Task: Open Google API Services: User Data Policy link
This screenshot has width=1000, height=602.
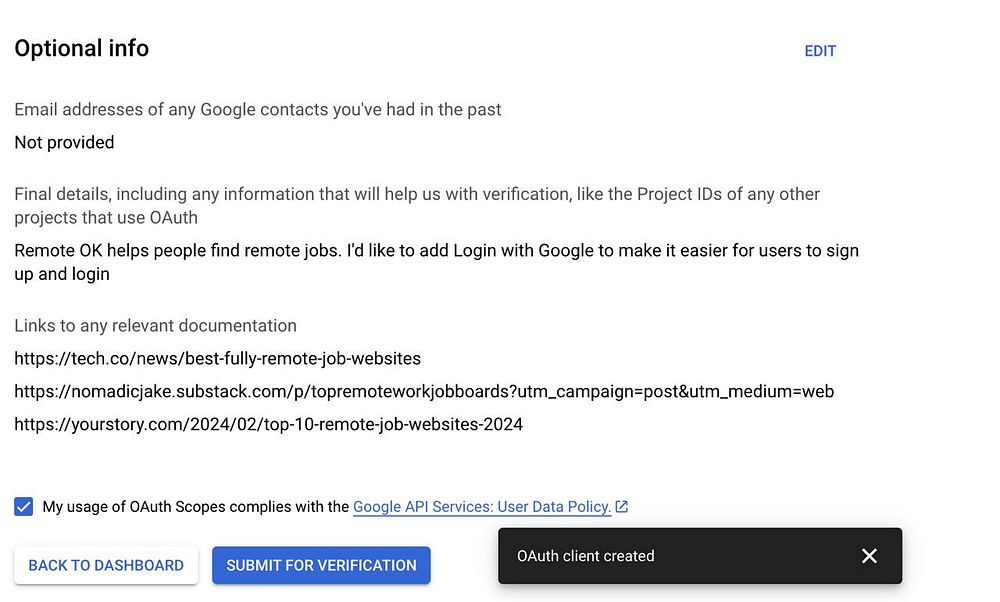Action: (482, 507)
